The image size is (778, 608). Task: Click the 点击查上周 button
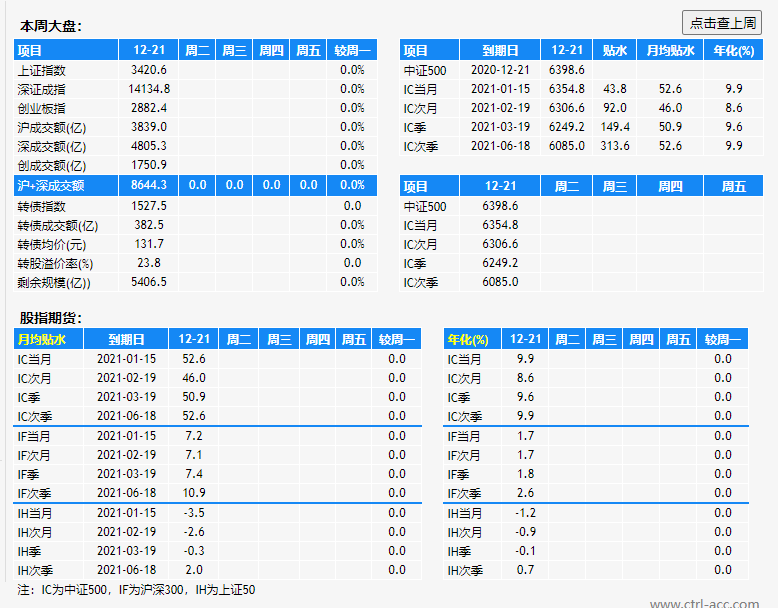click(x=721, y=23)
